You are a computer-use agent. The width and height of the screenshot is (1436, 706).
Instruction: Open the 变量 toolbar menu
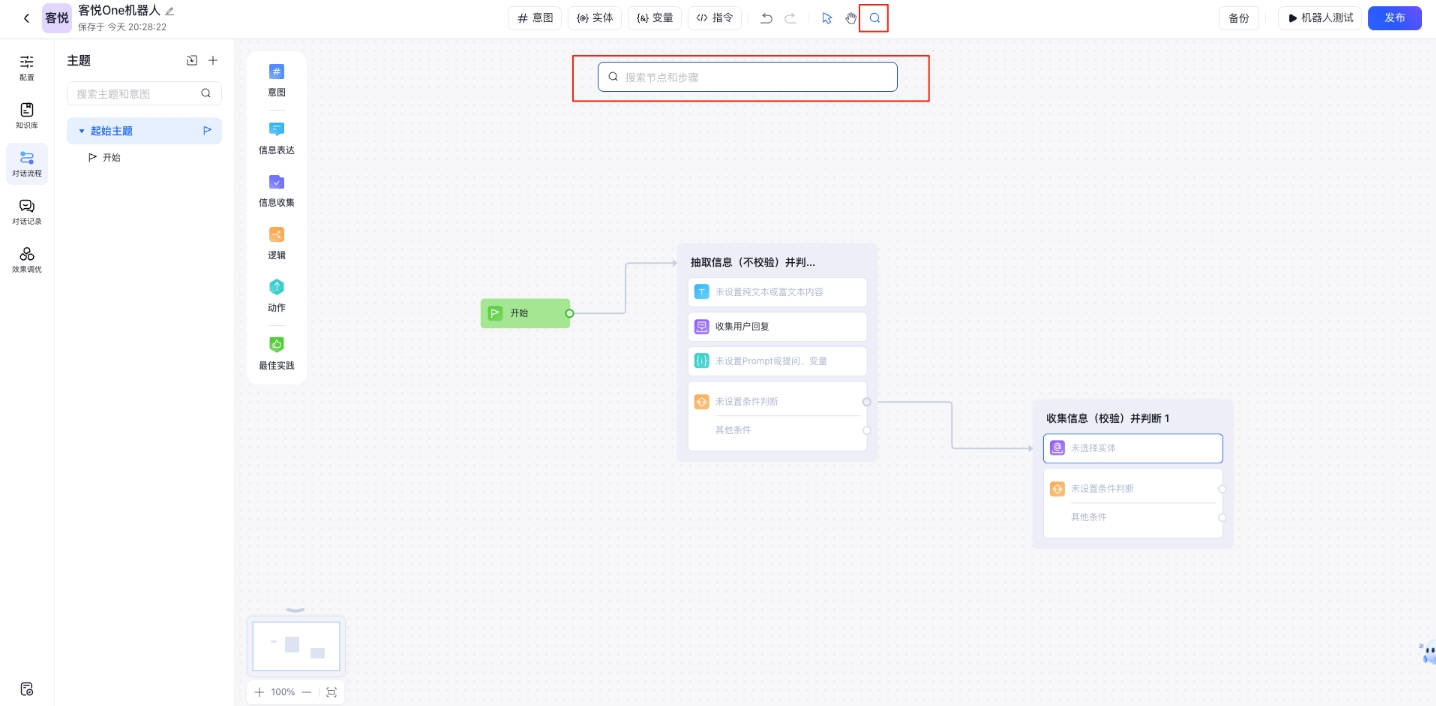click(655, 18)
